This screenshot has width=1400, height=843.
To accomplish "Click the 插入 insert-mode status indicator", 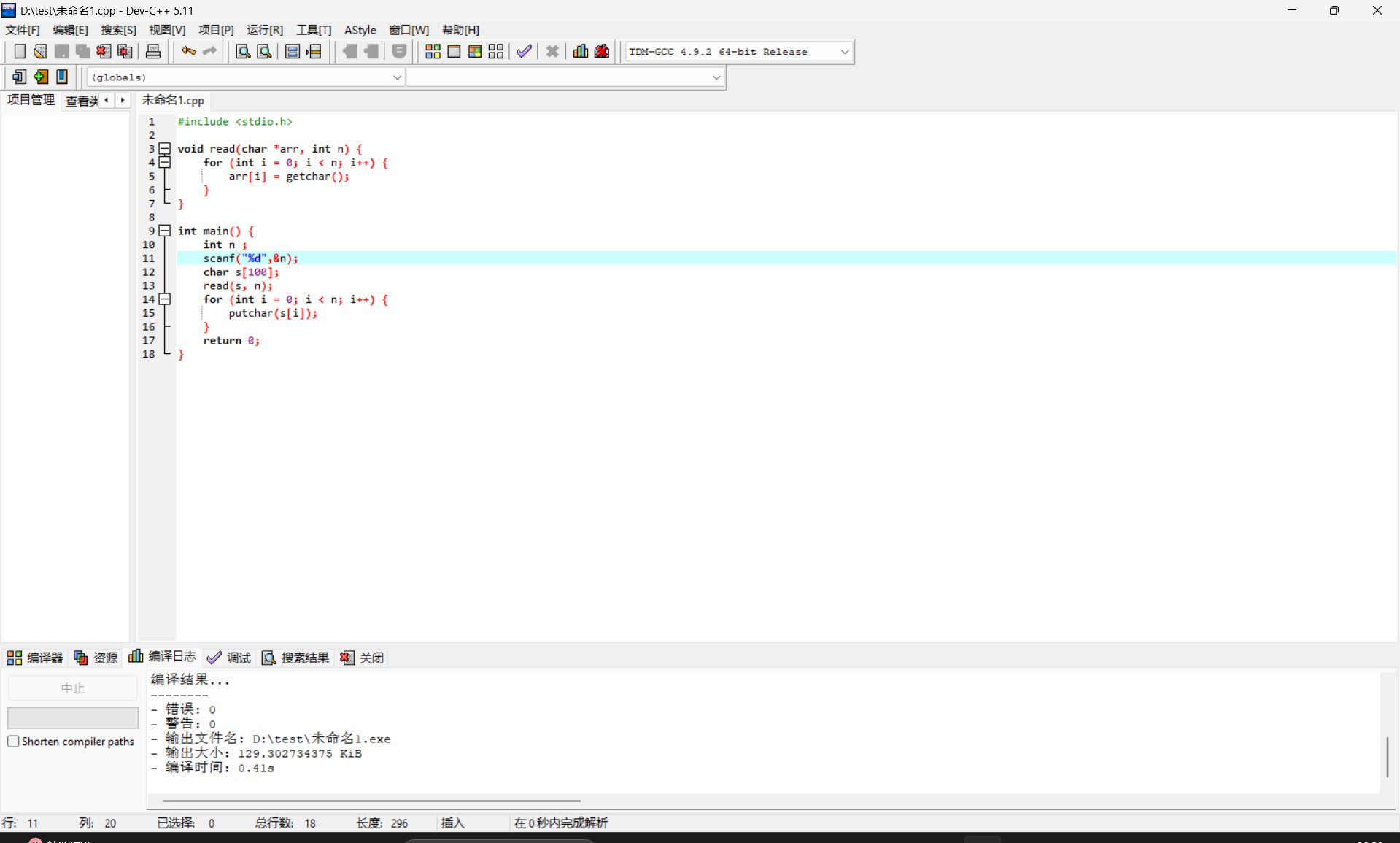I will pyautogui.click(x=452, y=823).
